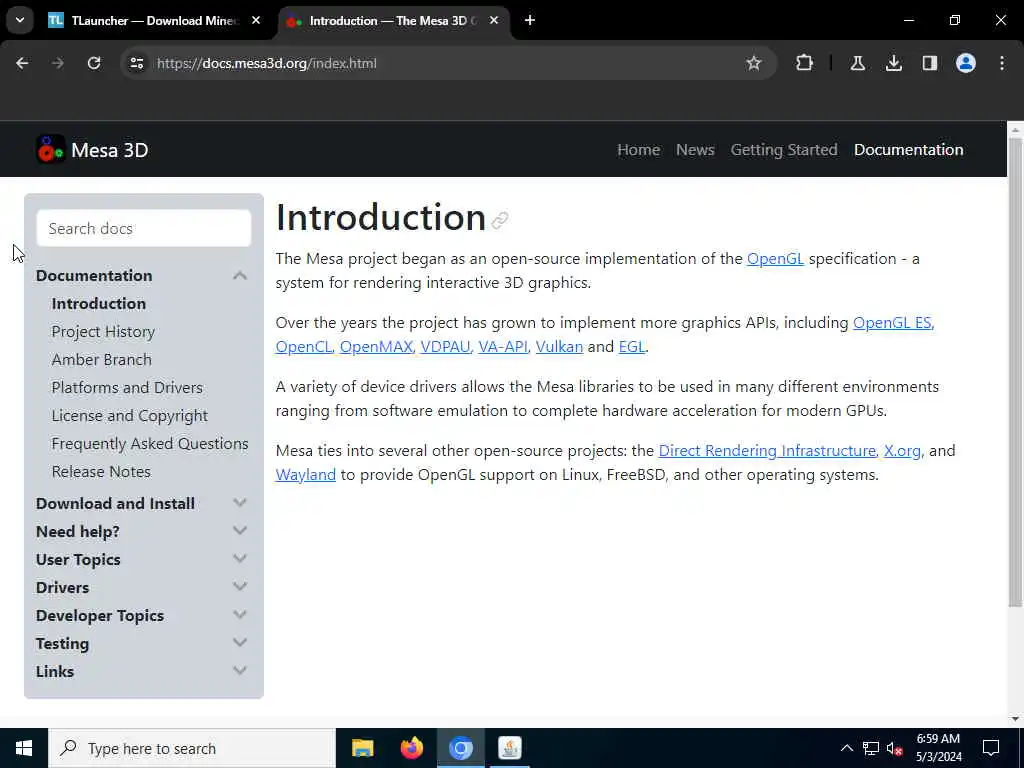The image size is (1024, 768).
Task: Open File Explorer from the taskbar
Action: pos(362,748)
